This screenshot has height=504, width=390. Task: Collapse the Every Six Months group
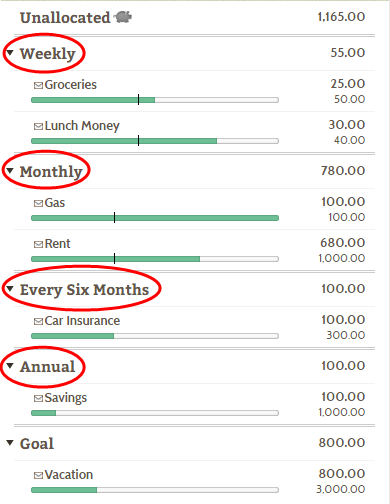pos(10,289)
